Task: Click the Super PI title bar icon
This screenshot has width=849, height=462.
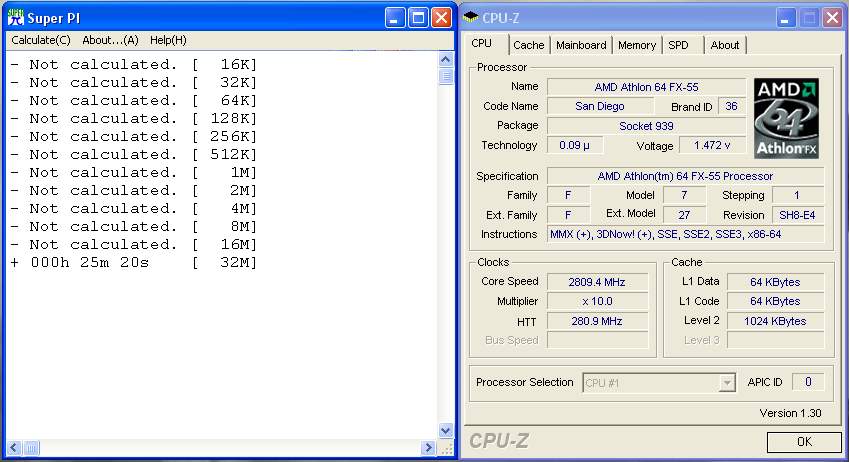Action: coord(16,18)
